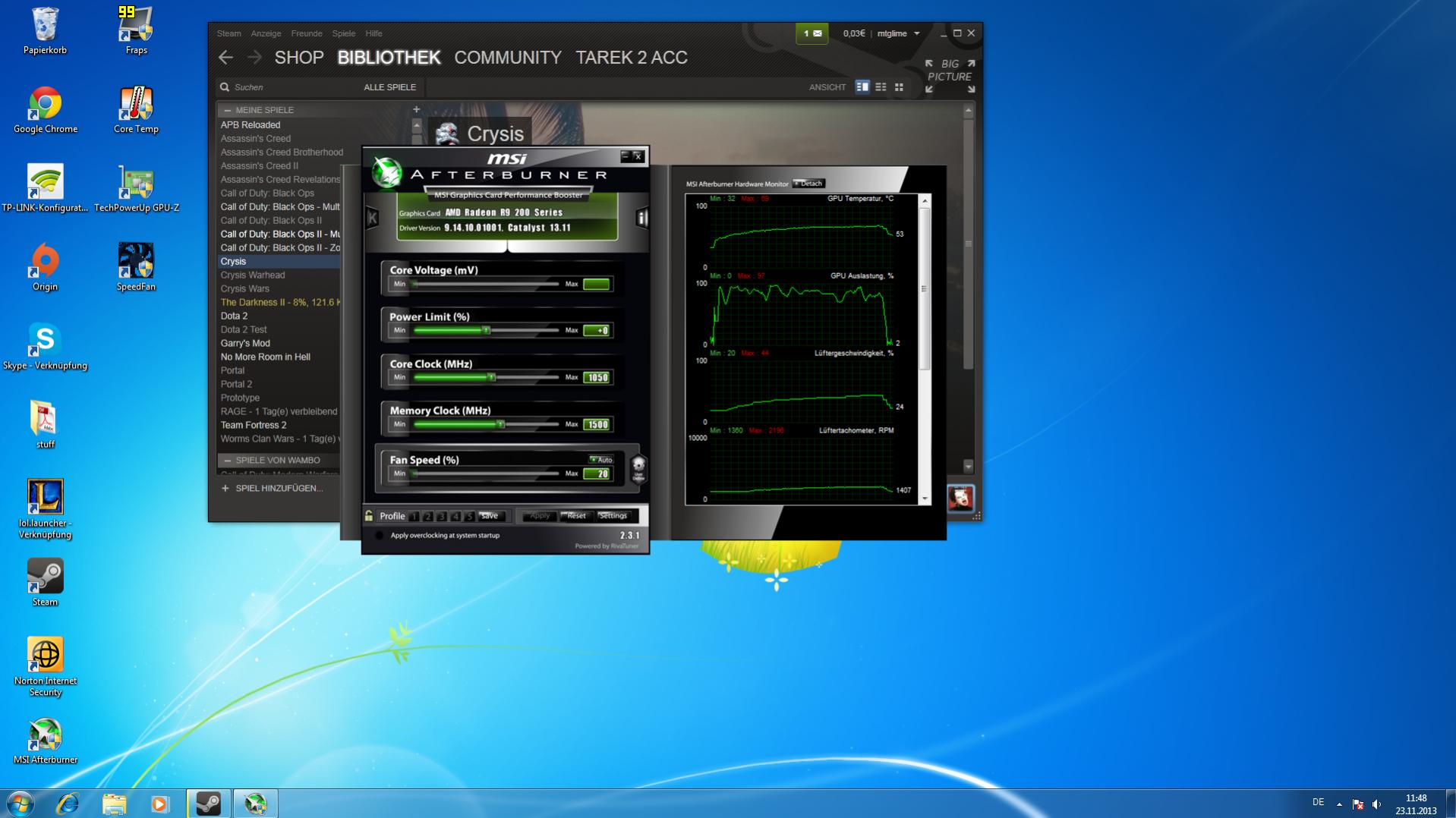Open the mtglime account dropdown in Steam
1456x818 pixels.
[899, 33]
